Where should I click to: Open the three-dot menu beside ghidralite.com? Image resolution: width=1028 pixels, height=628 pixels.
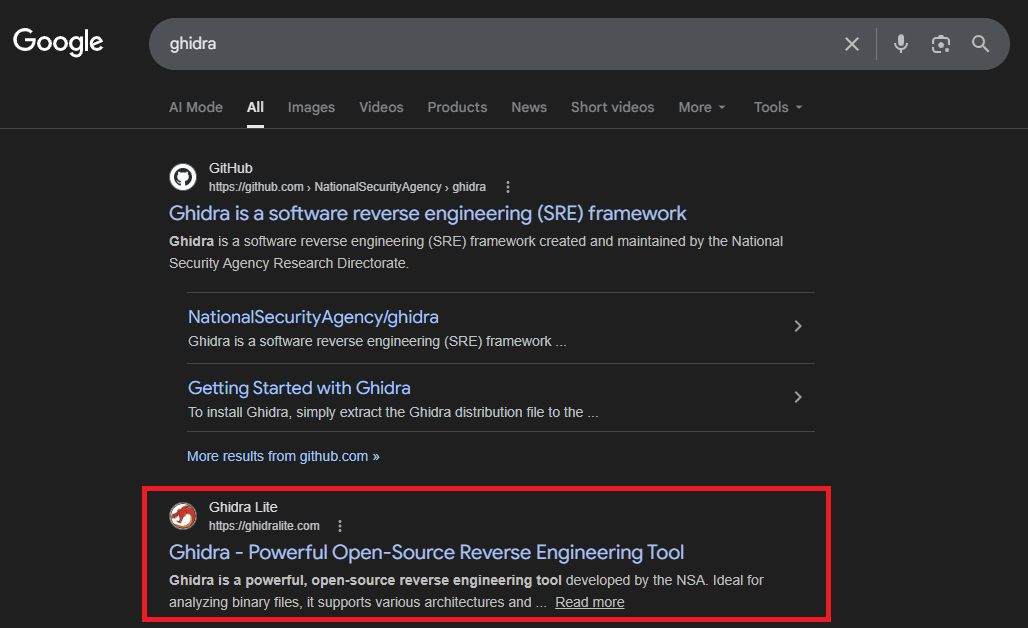tap(340, 526)
